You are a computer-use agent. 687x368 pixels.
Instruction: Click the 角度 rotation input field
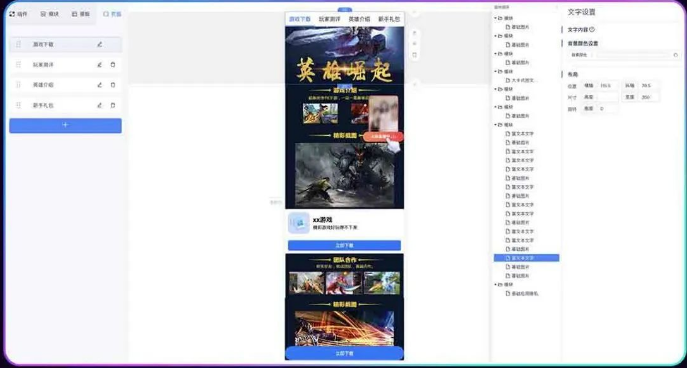608,109
